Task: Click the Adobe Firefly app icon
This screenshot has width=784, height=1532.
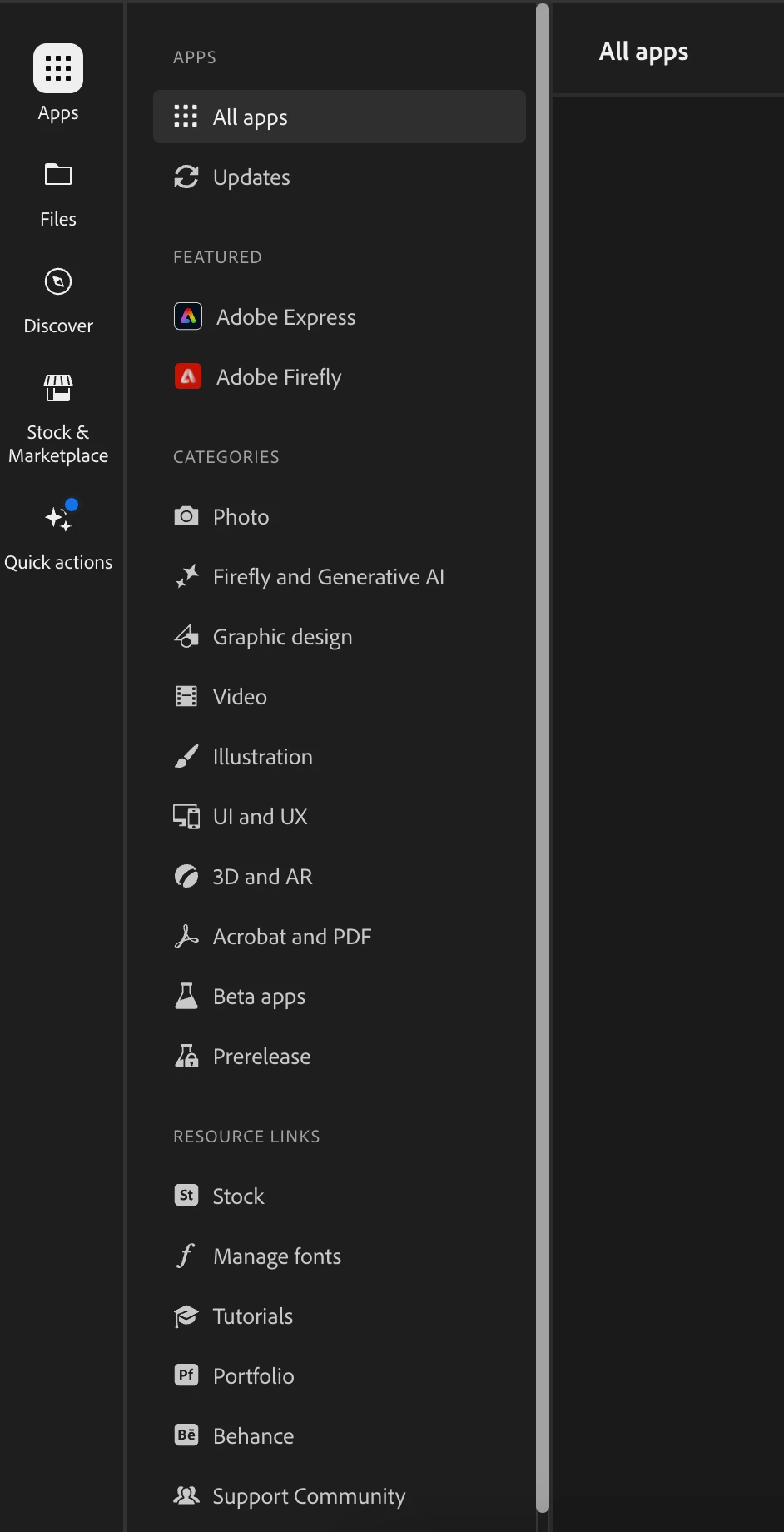Action: (x=188, y=376)
